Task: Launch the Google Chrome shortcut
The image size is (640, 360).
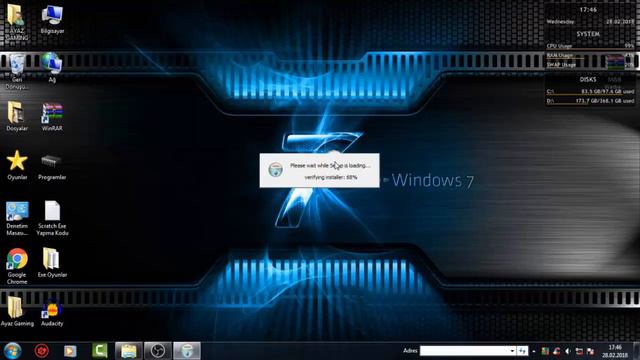Action: point(17,267)
